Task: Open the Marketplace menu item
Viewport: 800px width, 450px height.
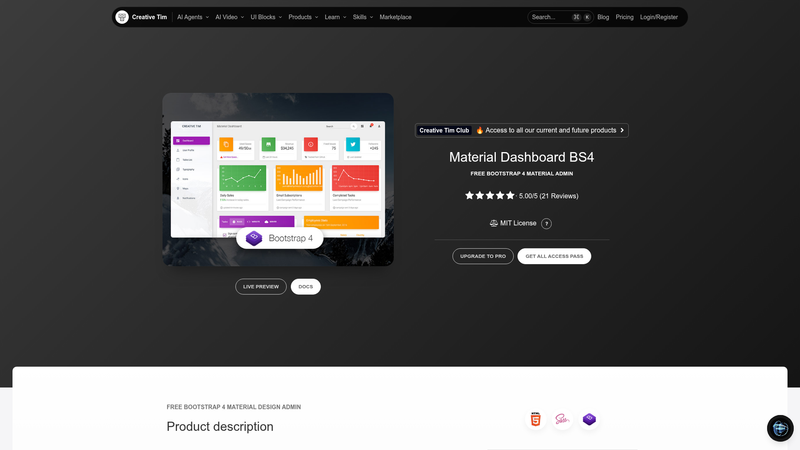Action: (x=395, y=17)
